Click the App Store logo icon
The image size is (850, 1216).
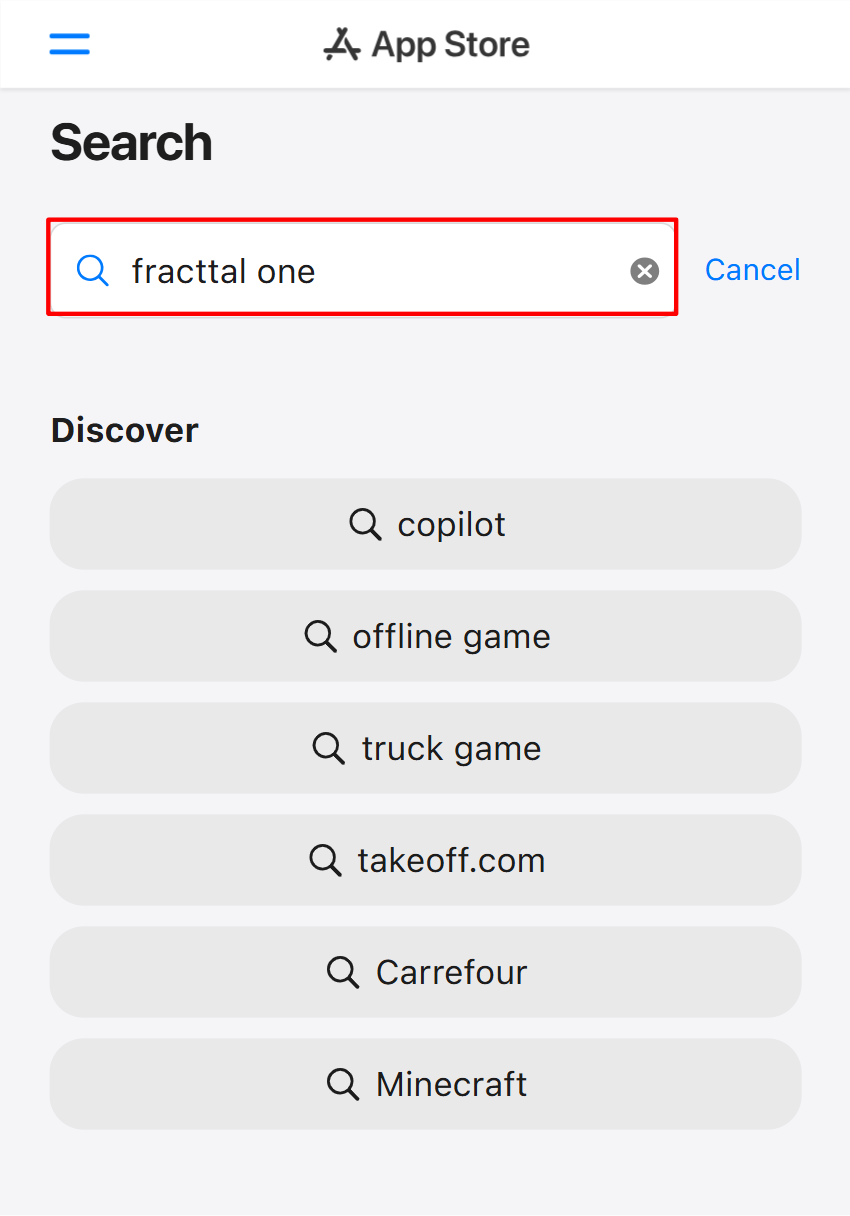tap(340, 43)
